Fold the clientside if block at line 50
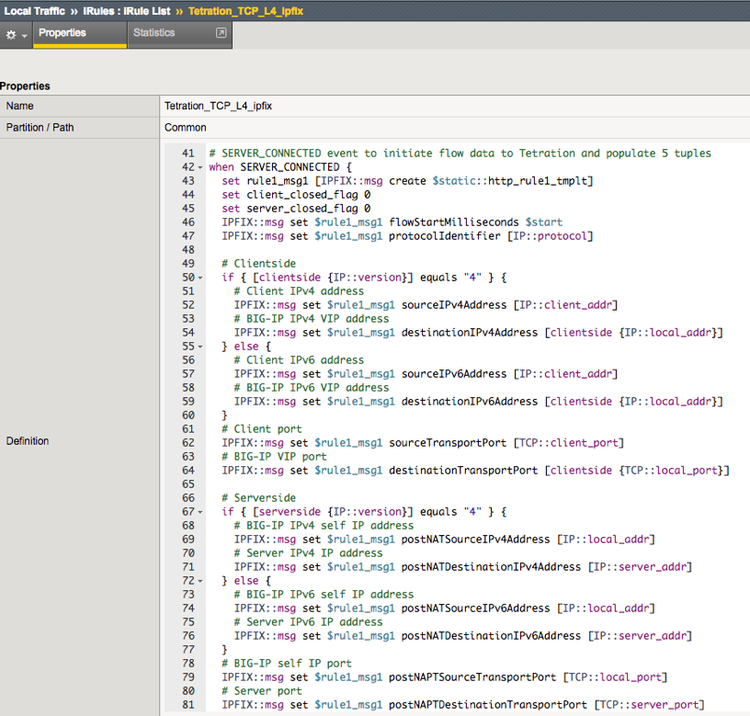The image size is (750, 716). [201, 277]
